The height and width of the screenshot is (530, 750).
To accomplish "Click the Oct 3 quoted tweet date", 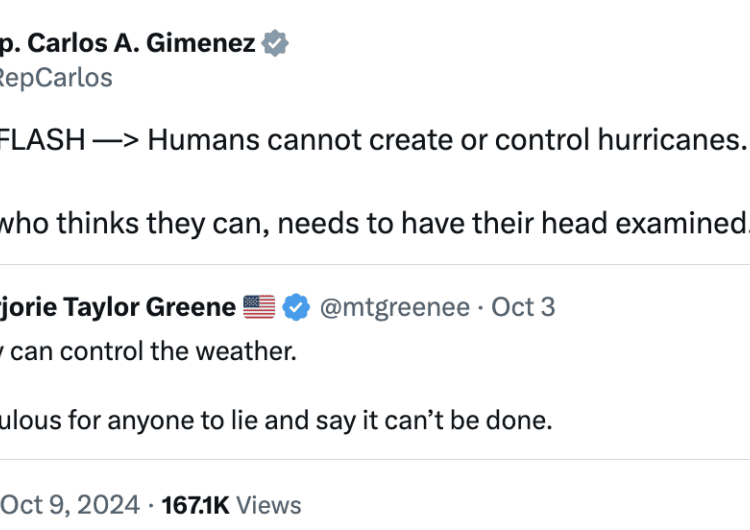I will [523, 307].
